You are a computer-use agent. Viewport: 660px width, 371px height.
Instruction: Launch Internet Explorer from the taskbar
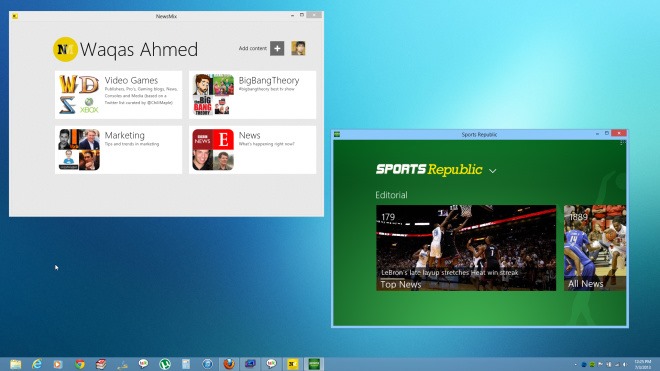coord(37,364)
